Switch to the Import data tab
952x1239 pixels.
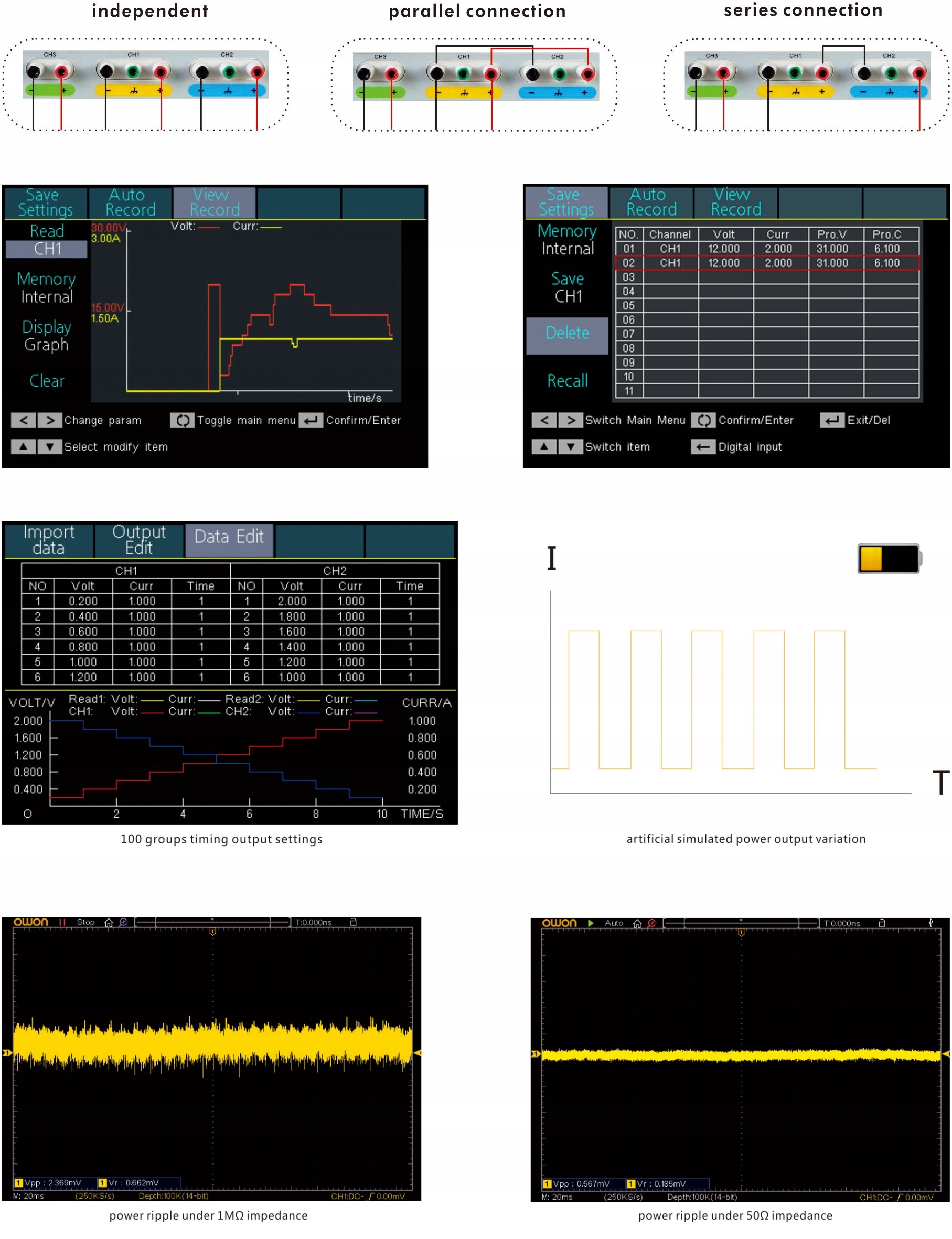coord(49,540)
